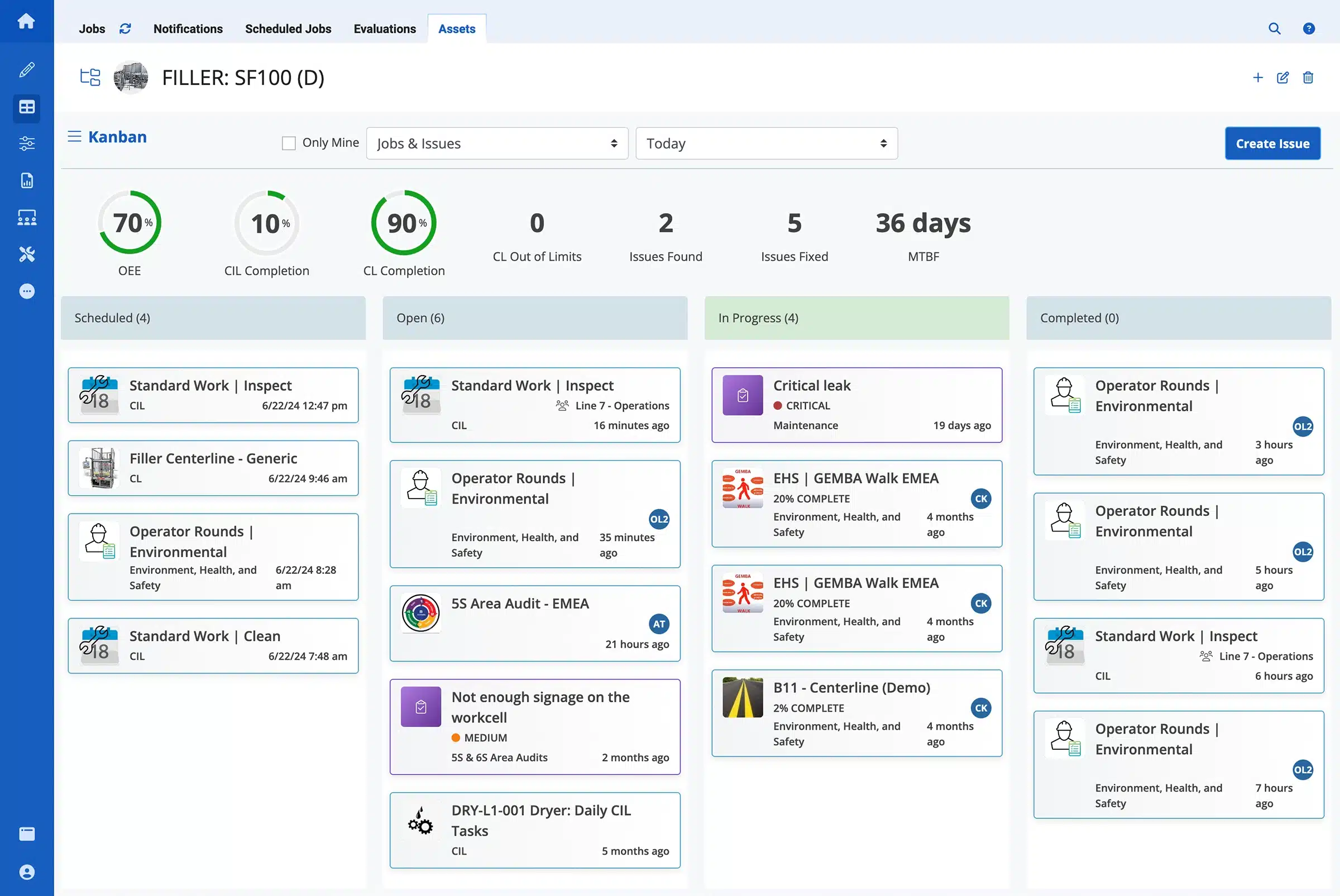Open search with the magnifier icon
The image size is (1340, 896).
coord(1274,28)
